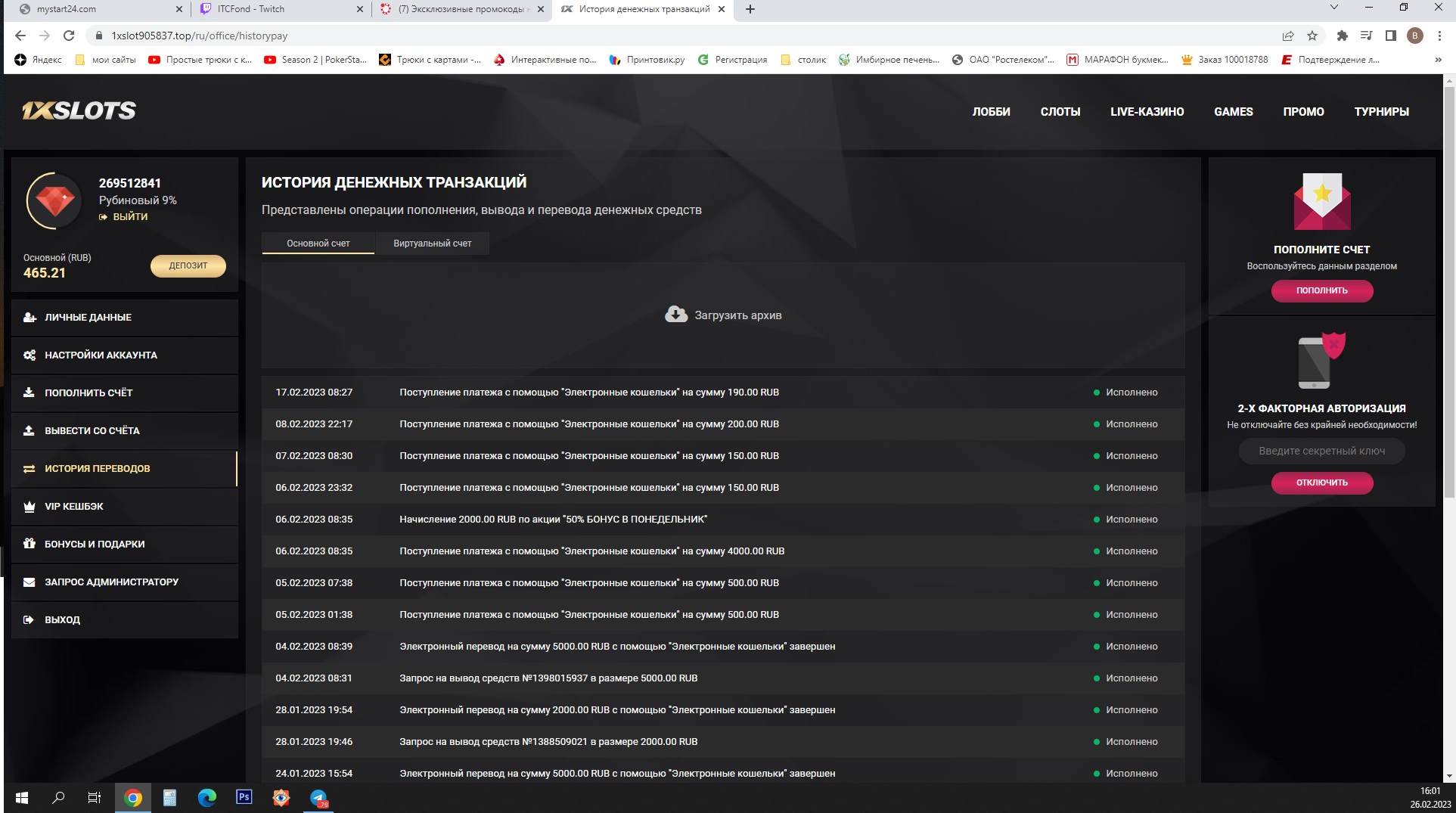Switch to the ITCFond Twitch tab
1456x813 pixels.
click(x=279, y=9)
